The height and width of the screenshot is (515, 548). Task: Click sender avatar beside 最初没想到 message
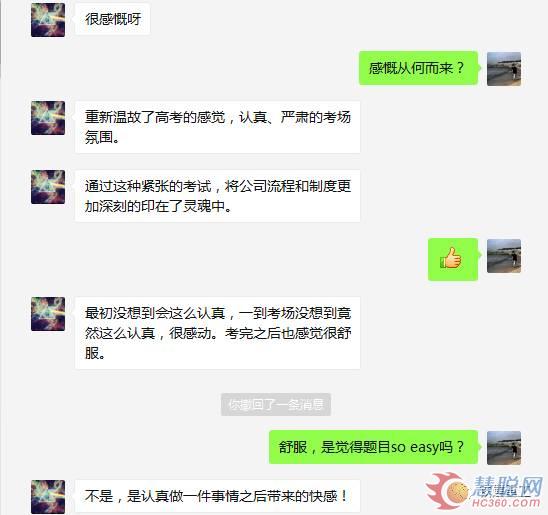(48, 314)
